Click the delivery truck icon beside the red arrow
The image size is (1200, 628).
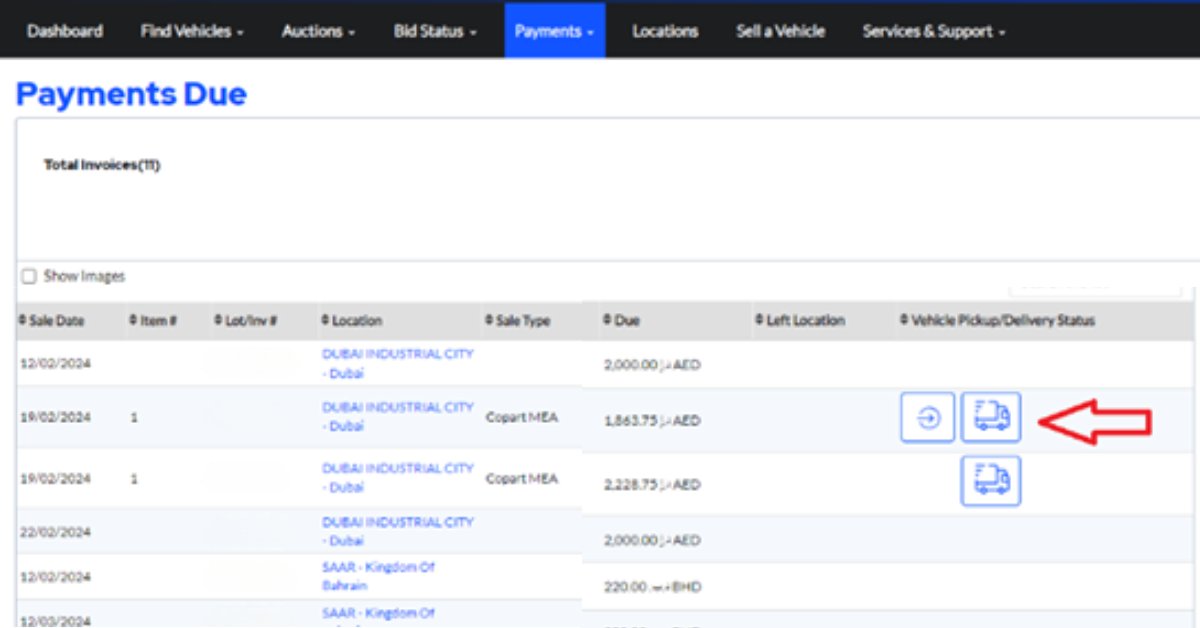coord(991,418)
